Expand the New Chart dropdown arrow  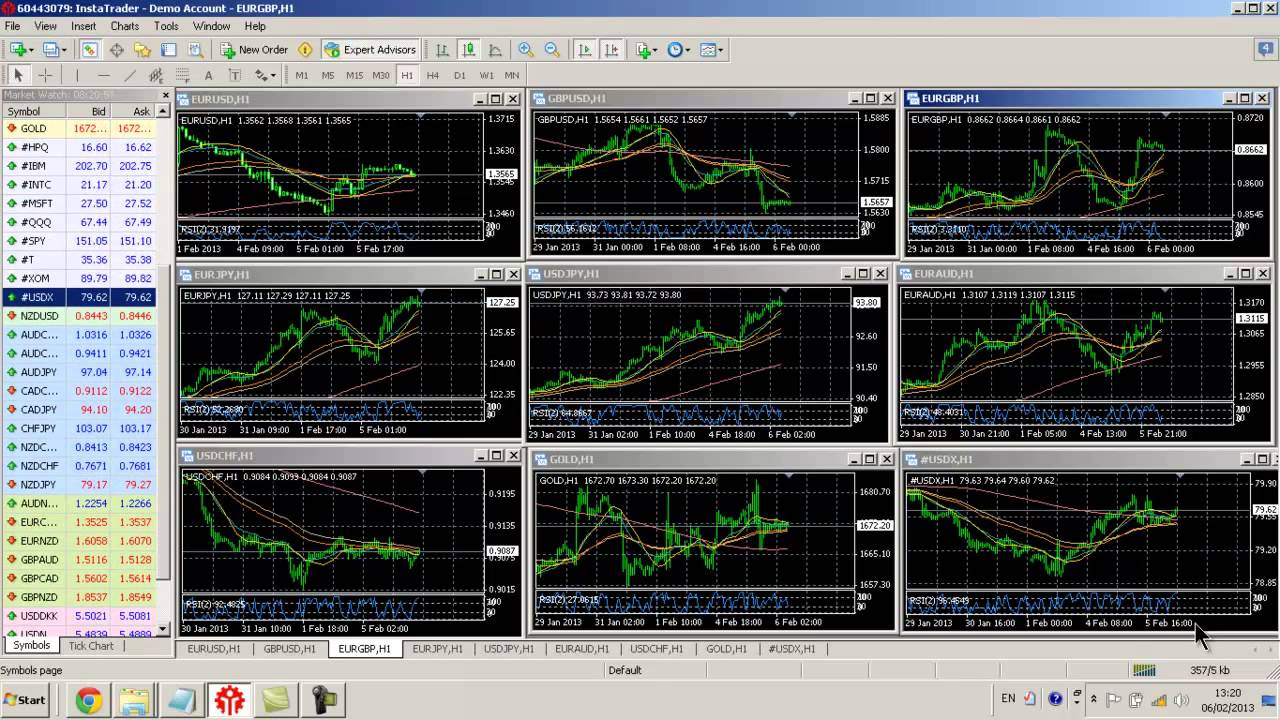[30, 50]
